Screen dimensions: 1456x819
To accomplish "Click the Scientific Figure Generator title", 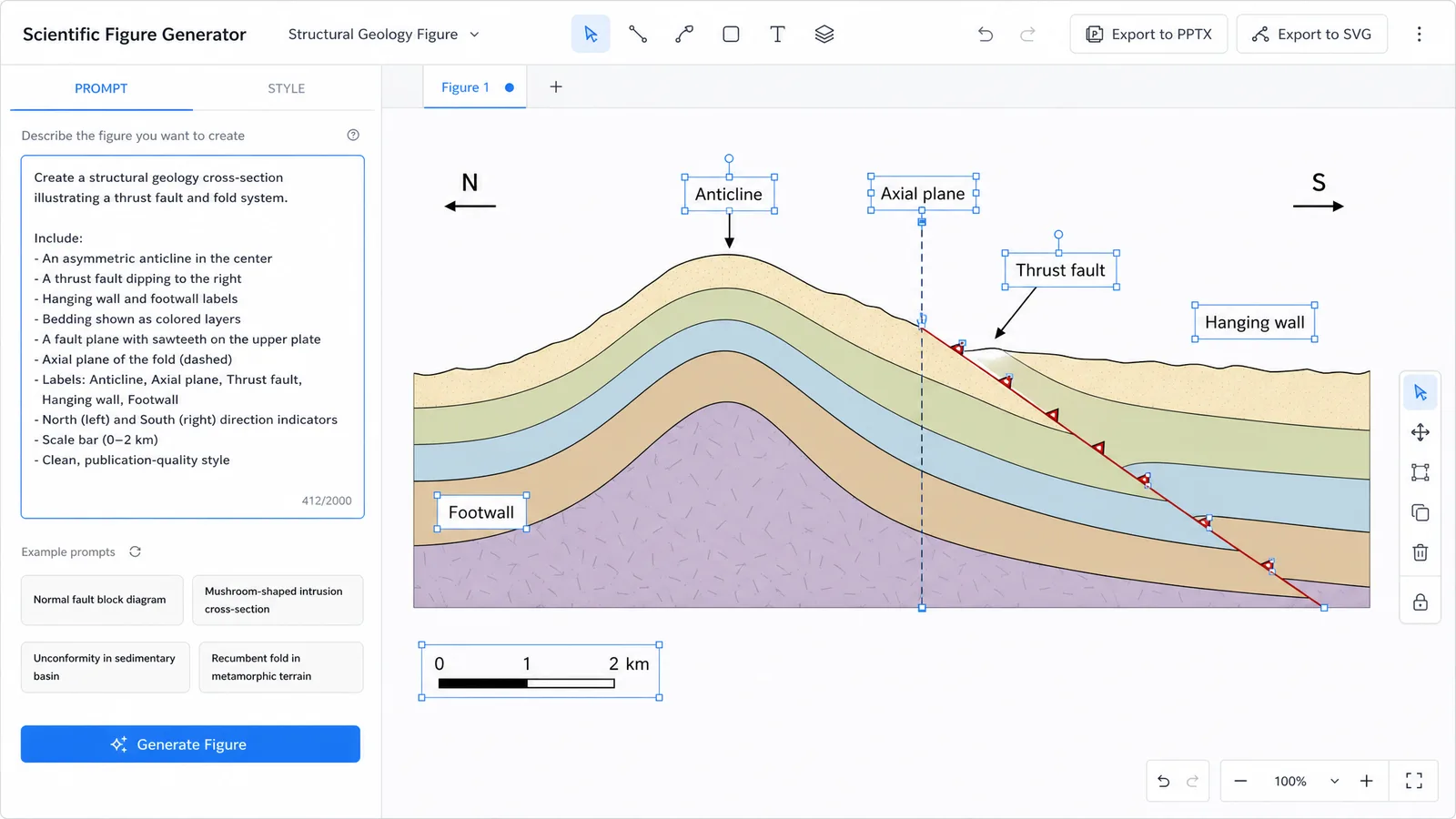I will pos(135,35).
